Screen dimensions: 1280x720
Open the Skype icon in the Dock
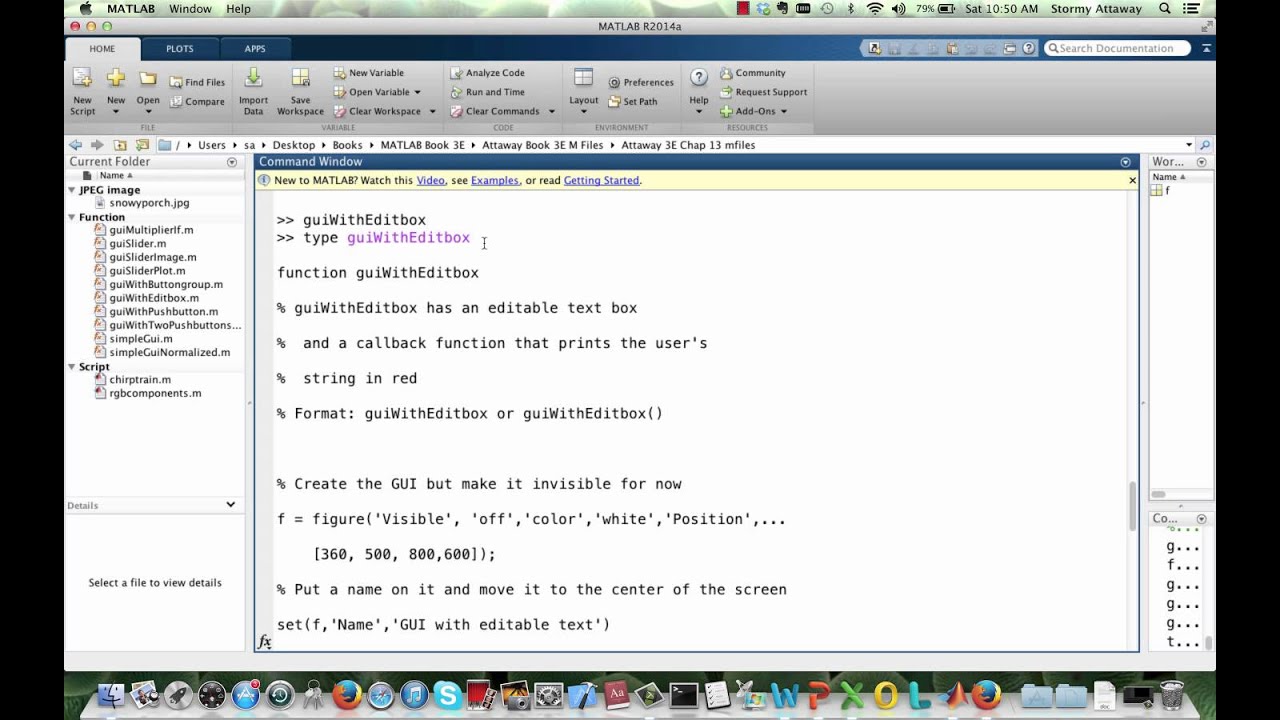447,694
